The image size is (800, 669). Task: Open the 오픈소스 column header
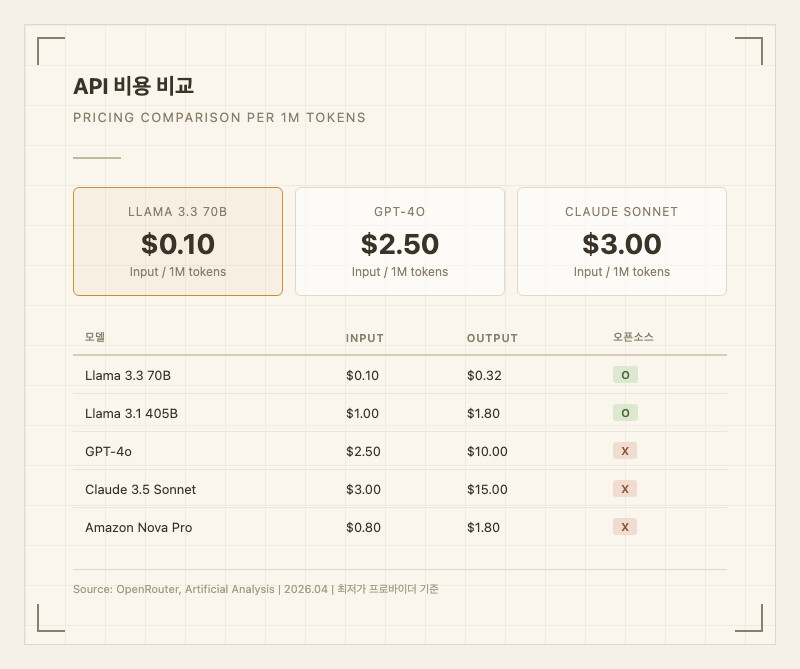[635, 336]
